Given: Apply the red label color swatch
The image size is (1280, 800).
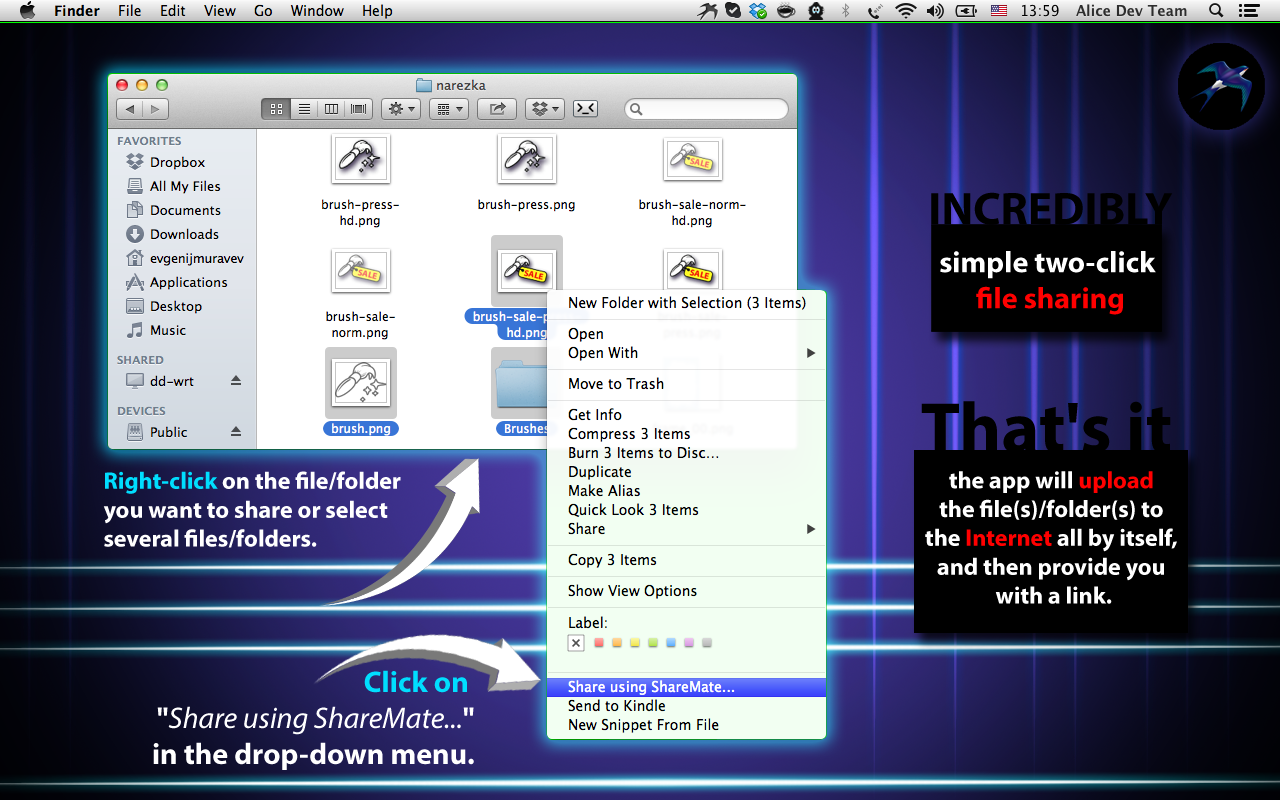Looking at the screenshot, I should [x=599, y=643].
